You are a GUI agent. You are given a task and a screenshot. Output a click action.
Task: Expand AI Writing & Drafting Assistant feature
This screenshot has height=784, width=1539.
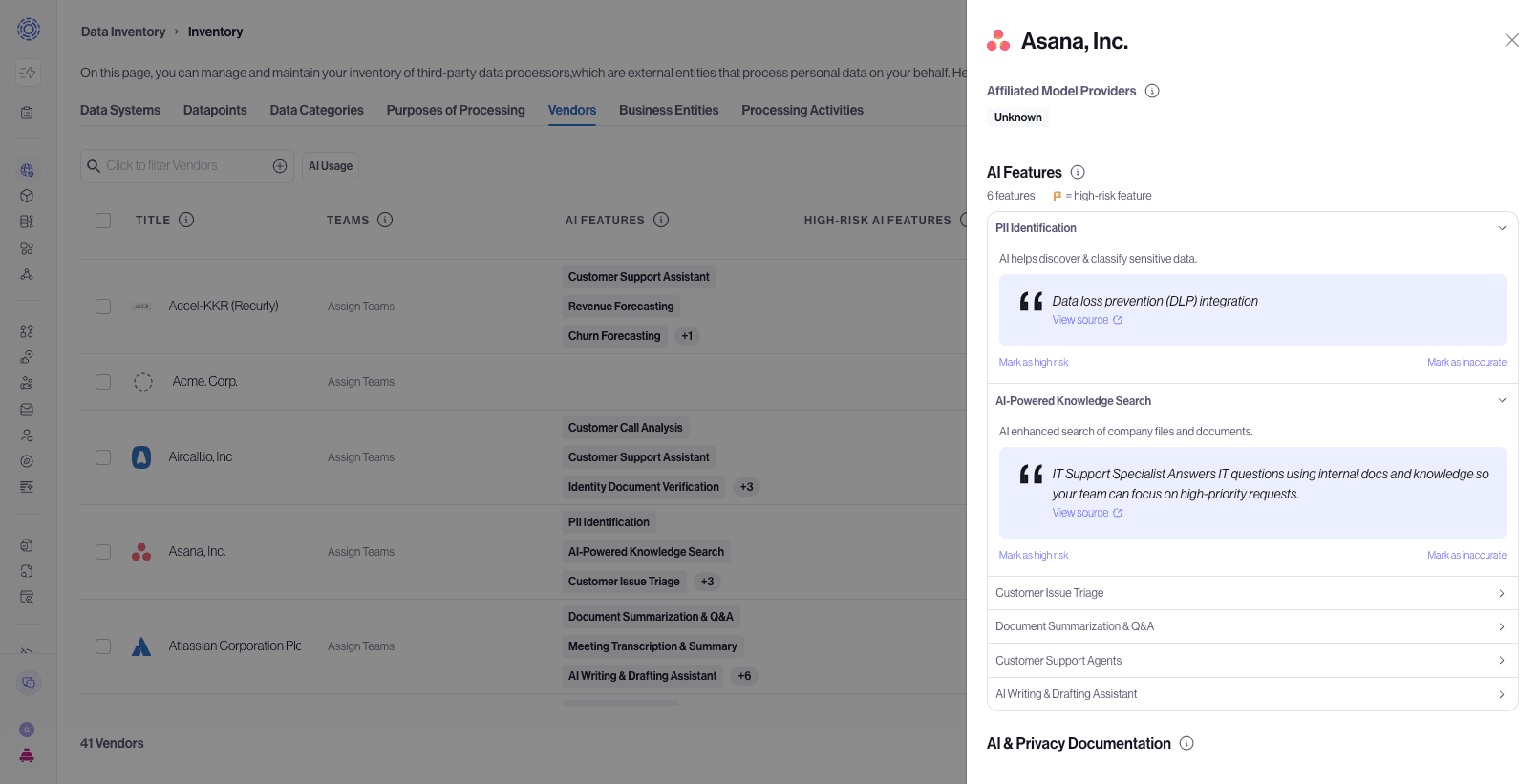[x=1252, y=694]
